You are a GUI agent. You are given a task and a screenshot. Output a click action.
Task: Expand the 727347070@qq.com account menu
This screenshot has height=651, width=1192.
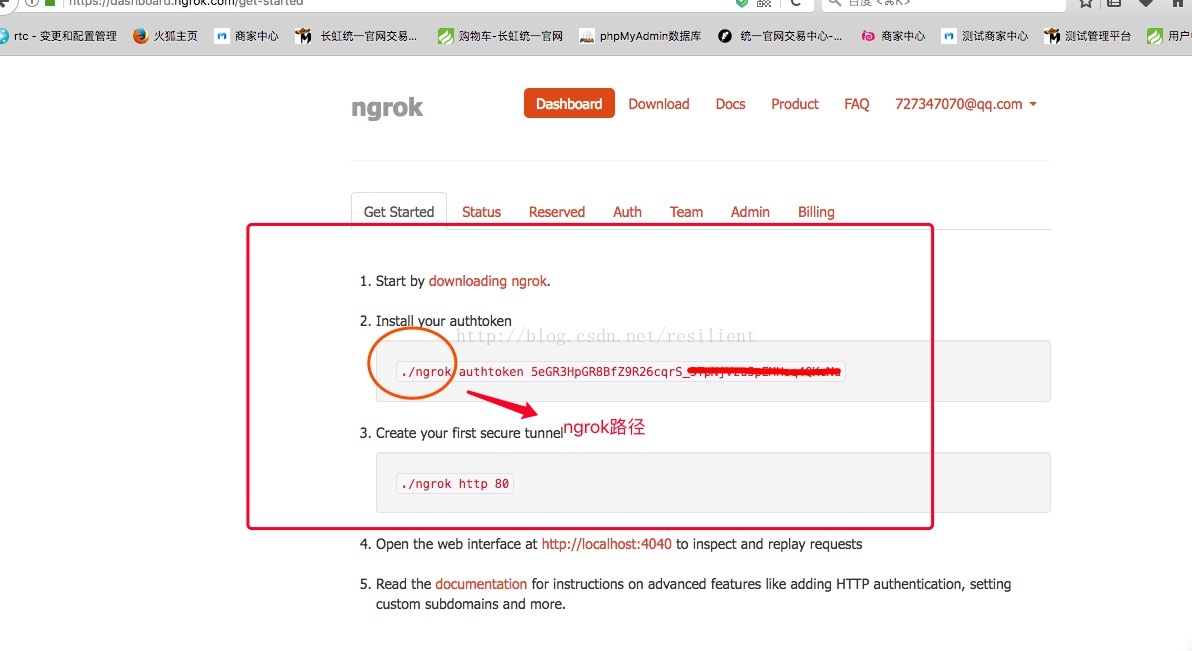click(x=965, y=104)
